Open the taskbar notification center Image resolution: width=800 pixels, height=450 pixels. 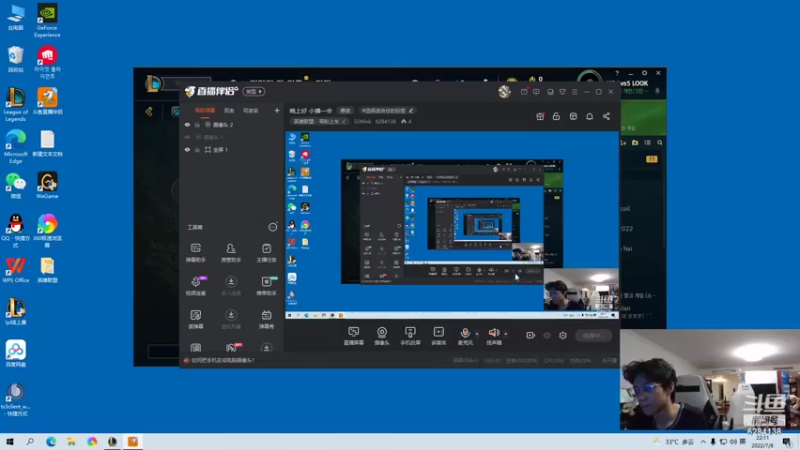coord(787,441)
